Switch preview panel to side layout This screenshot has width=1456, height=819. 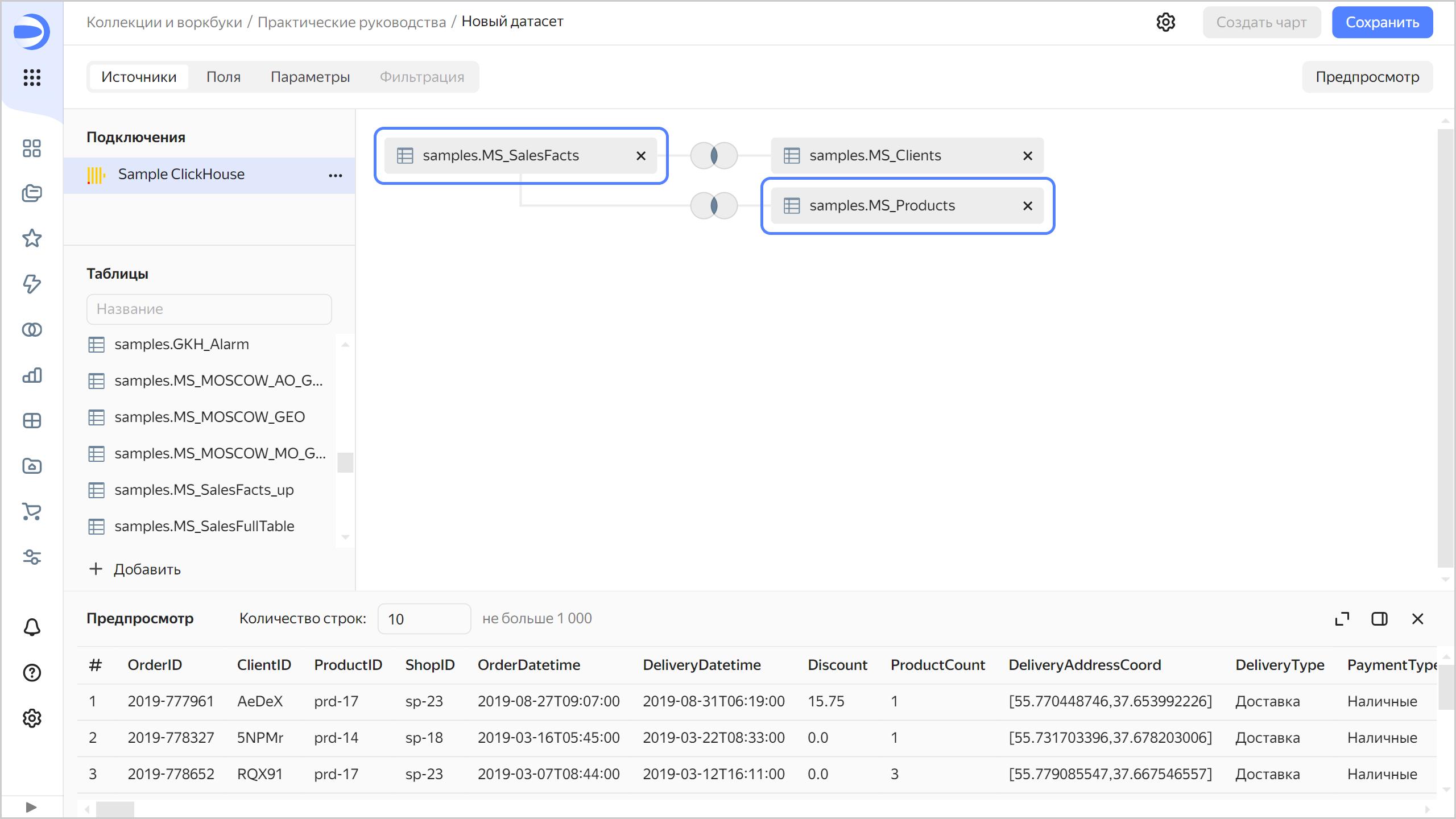pyautogui.click(x=1379, y=619)
